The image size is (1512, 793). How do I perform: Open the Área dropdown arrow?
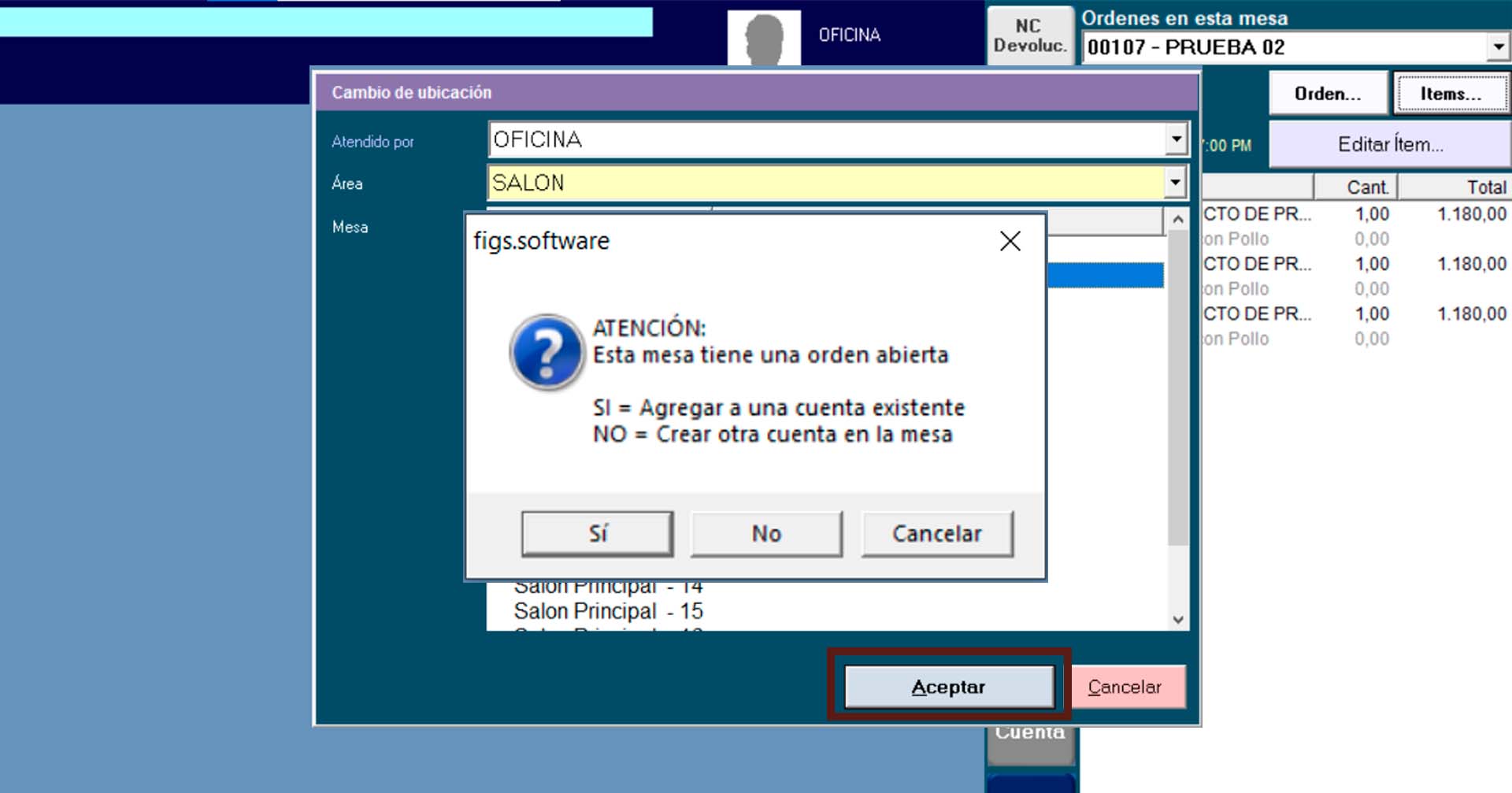(1175, 183)
